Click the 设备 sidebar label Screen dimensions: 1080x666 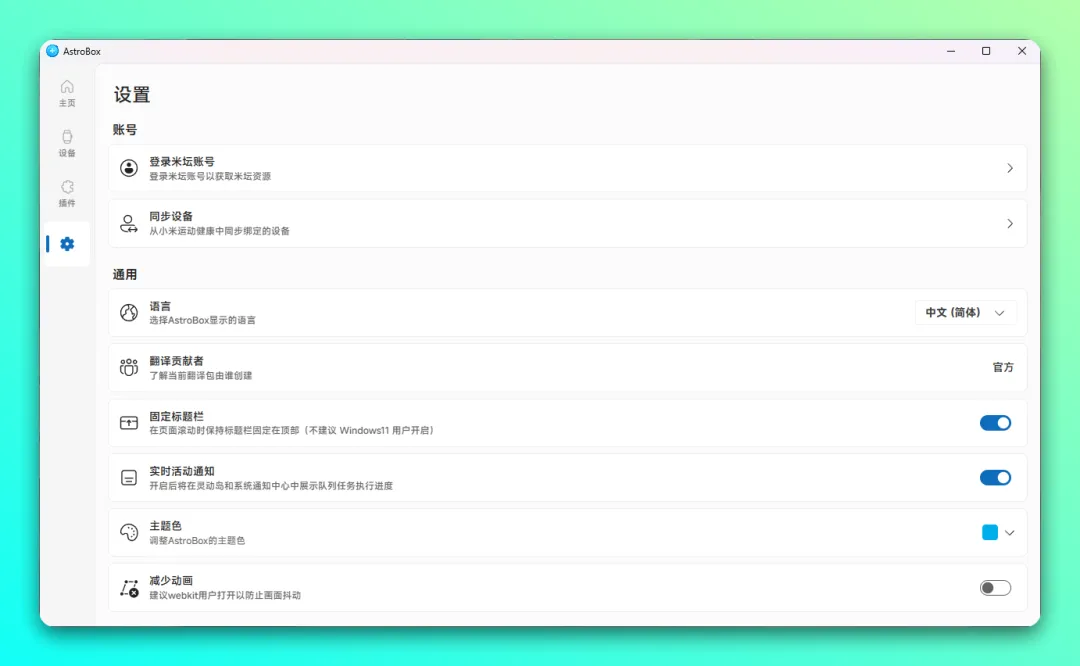67,154
